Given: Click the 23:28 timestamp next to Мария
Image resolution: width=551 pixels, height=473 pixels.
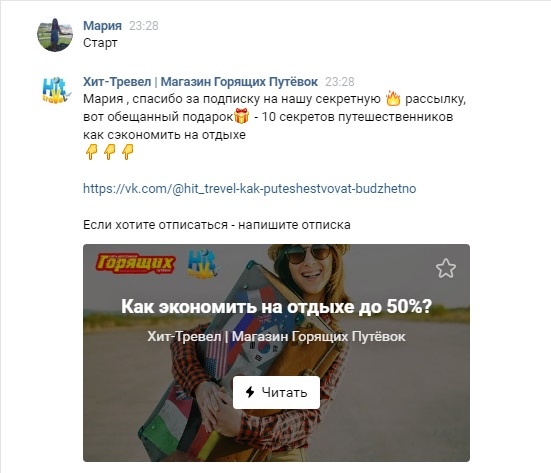Looking at the screenshot, I should coord(144,26).
